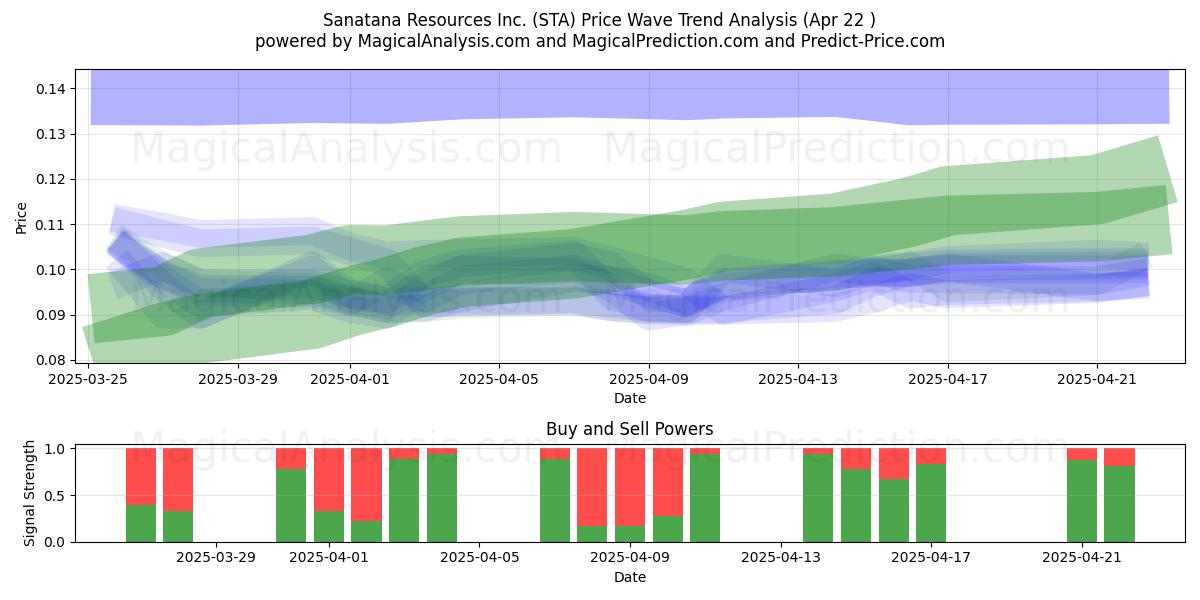
Task: Click the 0.08 price tick label
Action: pos(50,360)
